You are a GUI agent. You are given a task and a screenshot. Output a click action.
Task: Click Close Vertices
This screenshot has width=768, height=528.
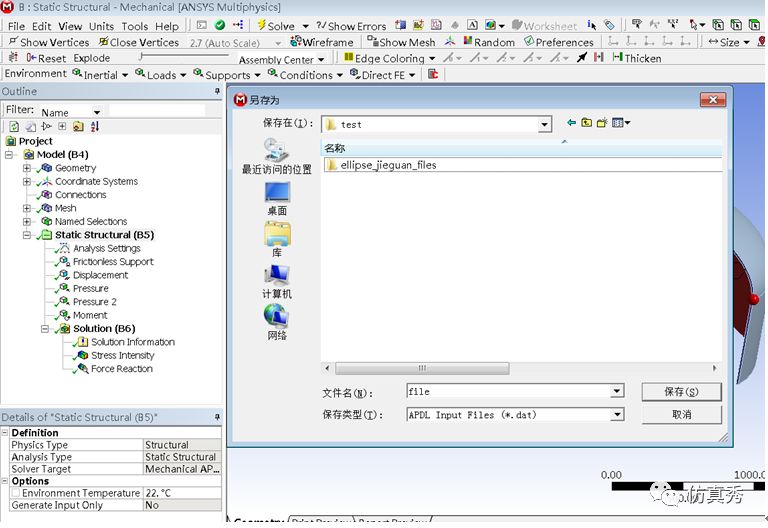tap(139, 42)
